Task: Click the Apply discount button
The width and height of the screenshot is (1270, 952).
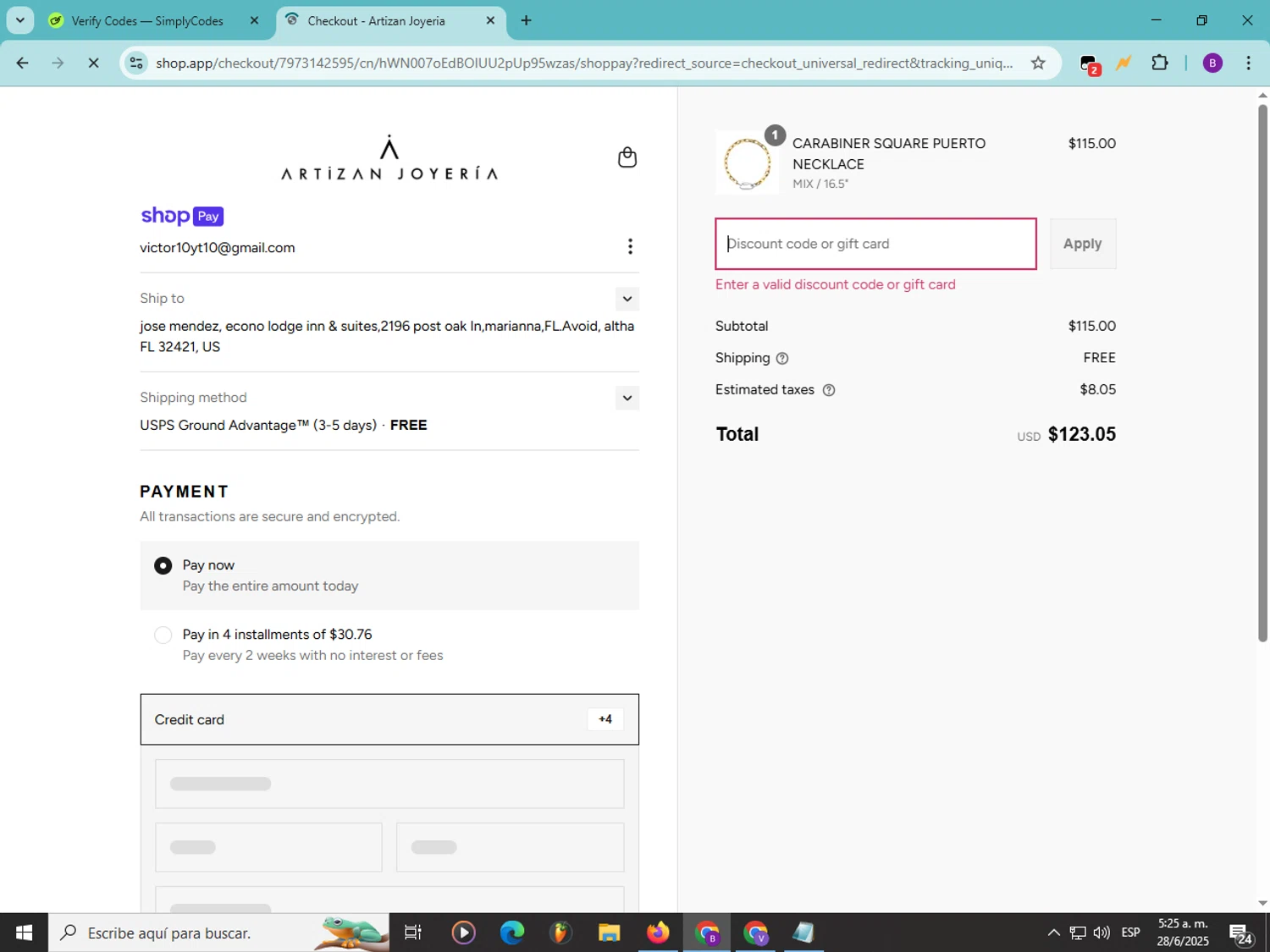Action: tap(1082, 244)
